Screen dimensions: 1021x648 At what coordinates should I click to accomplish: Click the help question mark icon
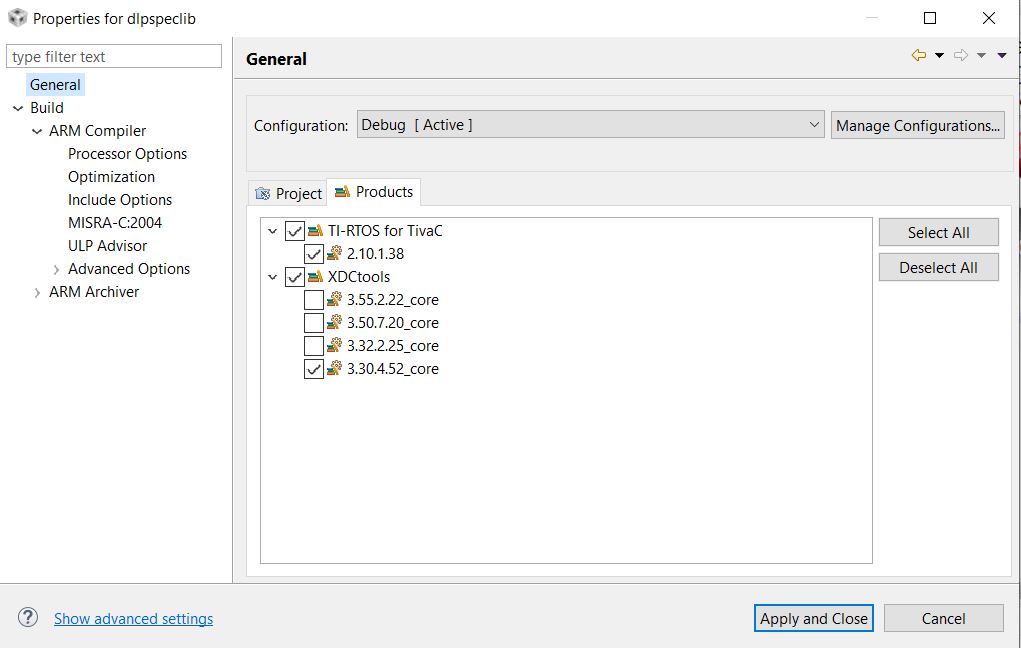pos(28,618)
